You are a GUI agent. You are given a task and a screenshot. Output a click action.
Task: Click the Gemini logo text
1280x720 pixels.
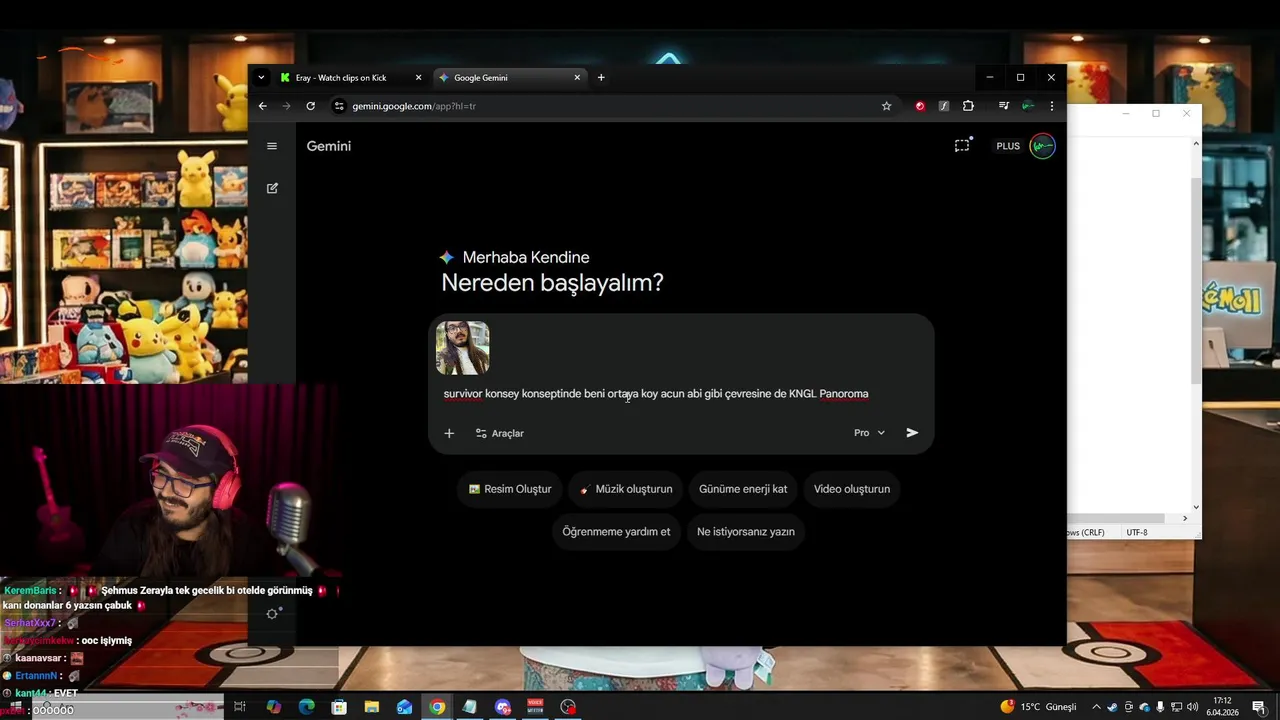pos(329,146)
